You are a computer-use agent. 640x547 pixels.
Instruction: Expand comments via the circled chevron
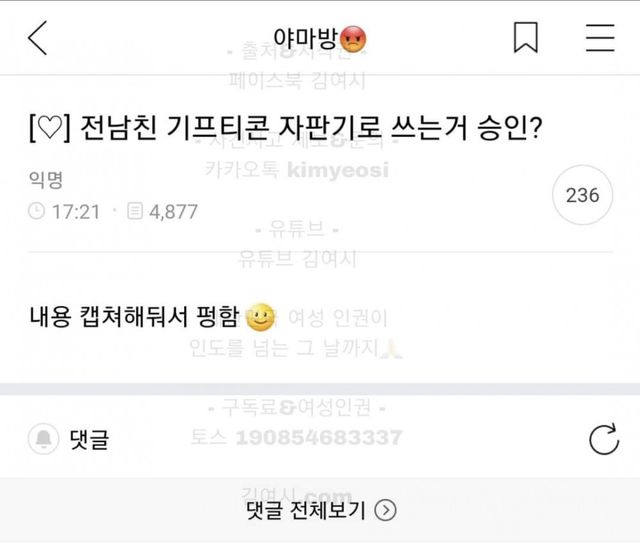(x=386, y=510)
